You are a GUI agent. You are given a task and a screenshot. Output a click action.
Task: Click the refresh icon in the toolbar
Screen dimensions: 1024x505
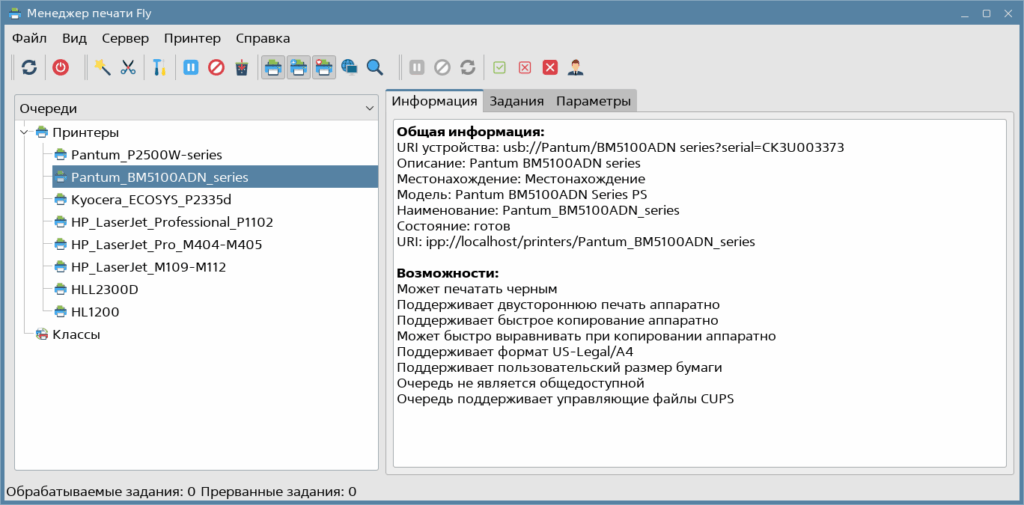pos(29,67)
